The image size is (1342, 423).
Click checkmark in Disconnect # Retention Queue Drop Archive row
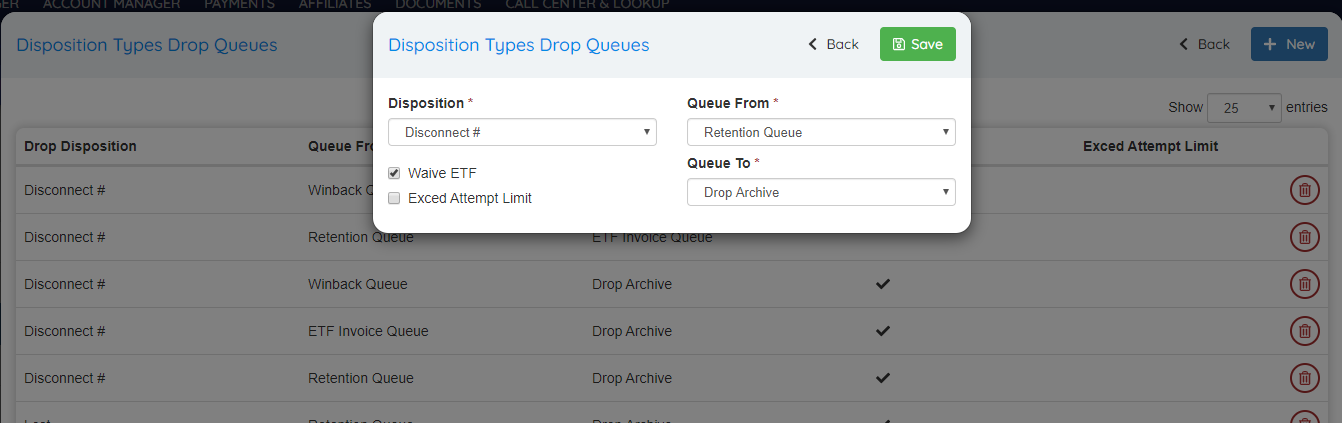tap(883, 378)
